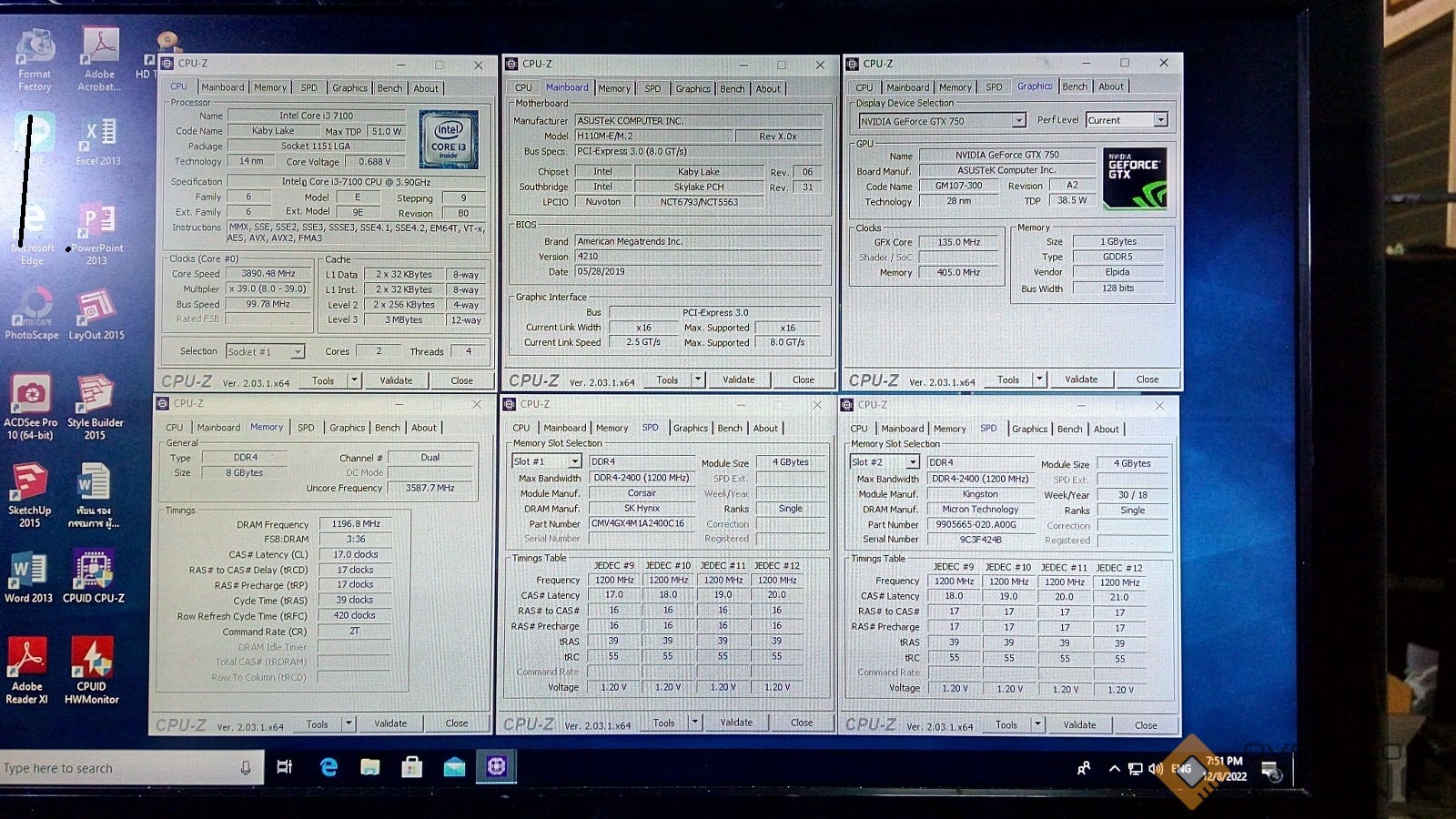This screenshot has width=1456, height=819.
Task: Click the ENG language indicator
Action: [x=1180, y=769]
